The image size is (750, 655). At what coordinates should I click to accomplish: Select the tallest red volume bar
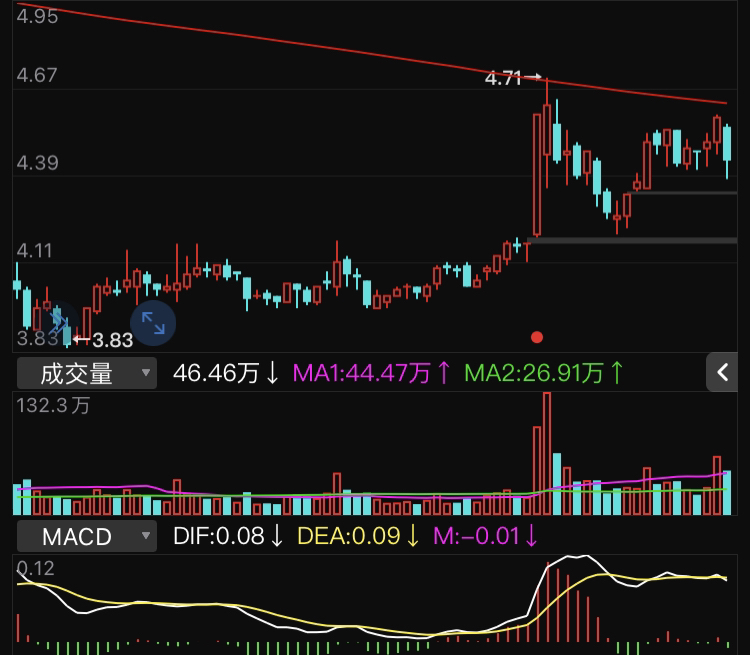pos(547,454)
